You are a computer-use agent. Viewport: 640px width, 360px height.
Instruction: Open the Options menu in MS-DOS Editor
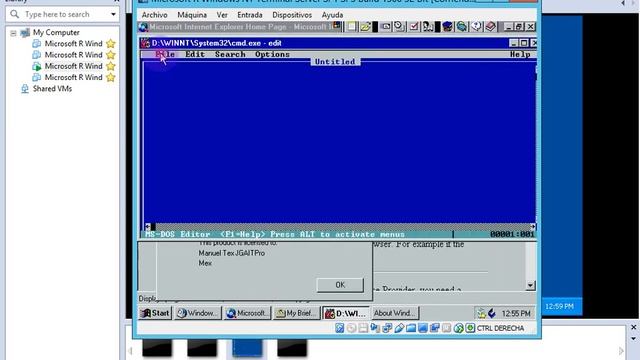click(272, 54)
